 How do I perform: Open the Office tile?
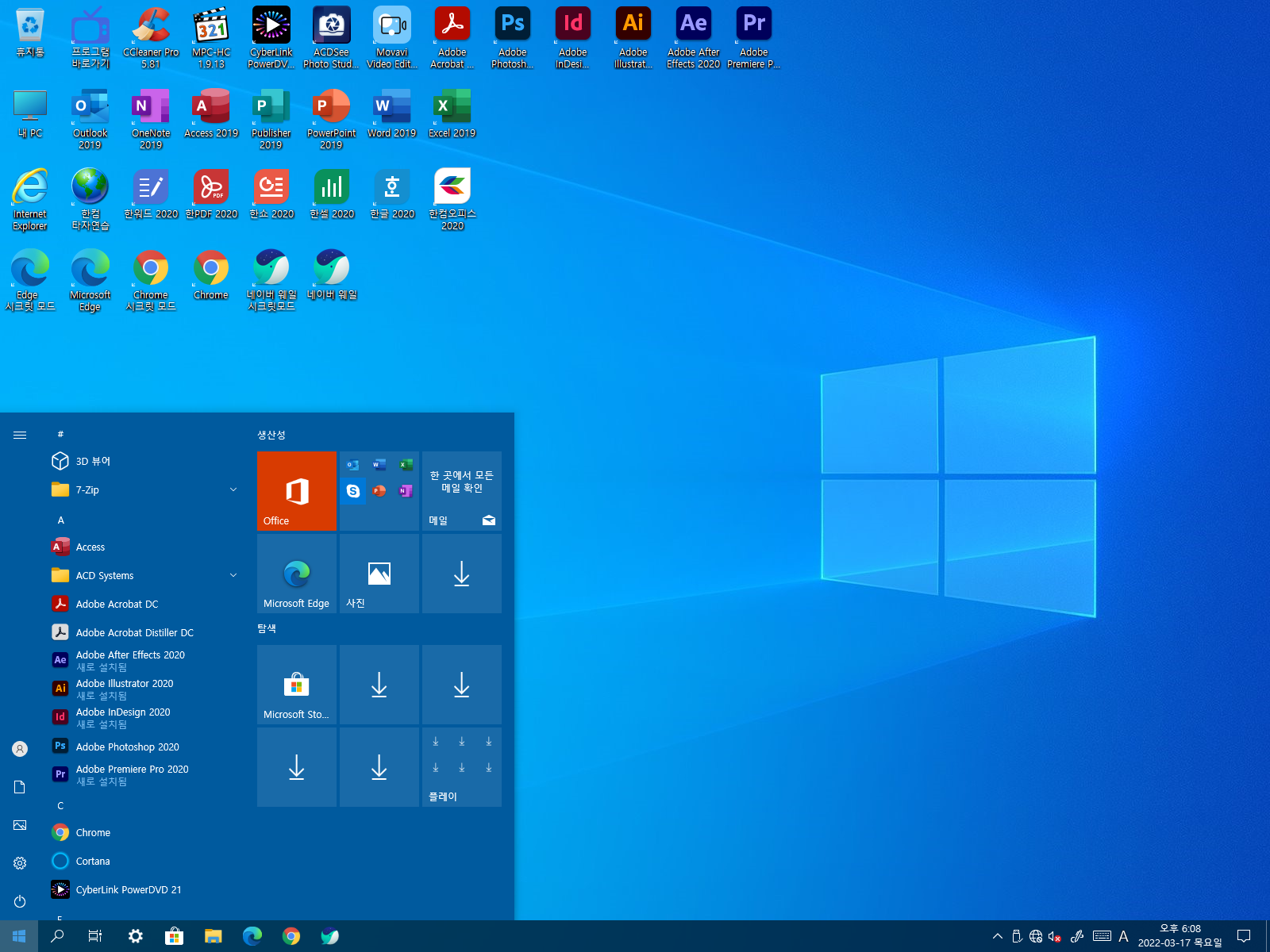click(x=297, y=491)
